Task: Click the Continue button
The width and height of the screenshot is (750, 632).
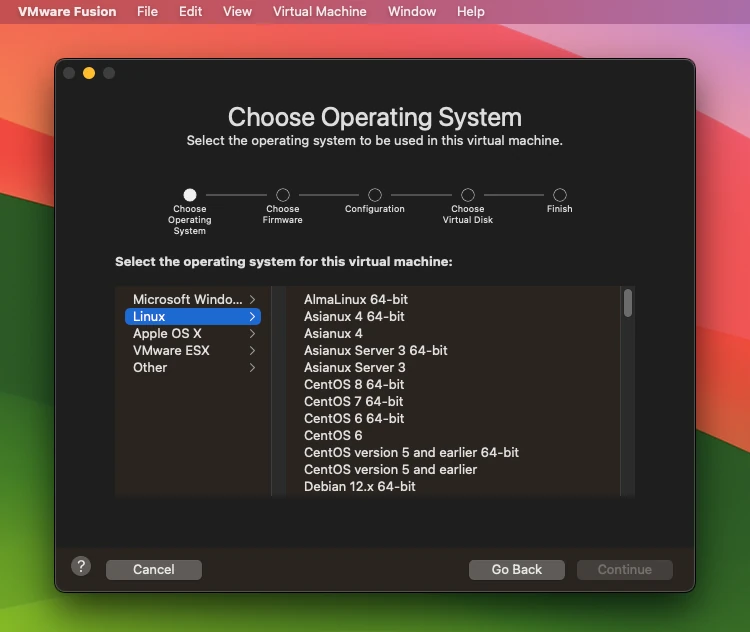Action: pyautogui.click(x=625, y=570)
